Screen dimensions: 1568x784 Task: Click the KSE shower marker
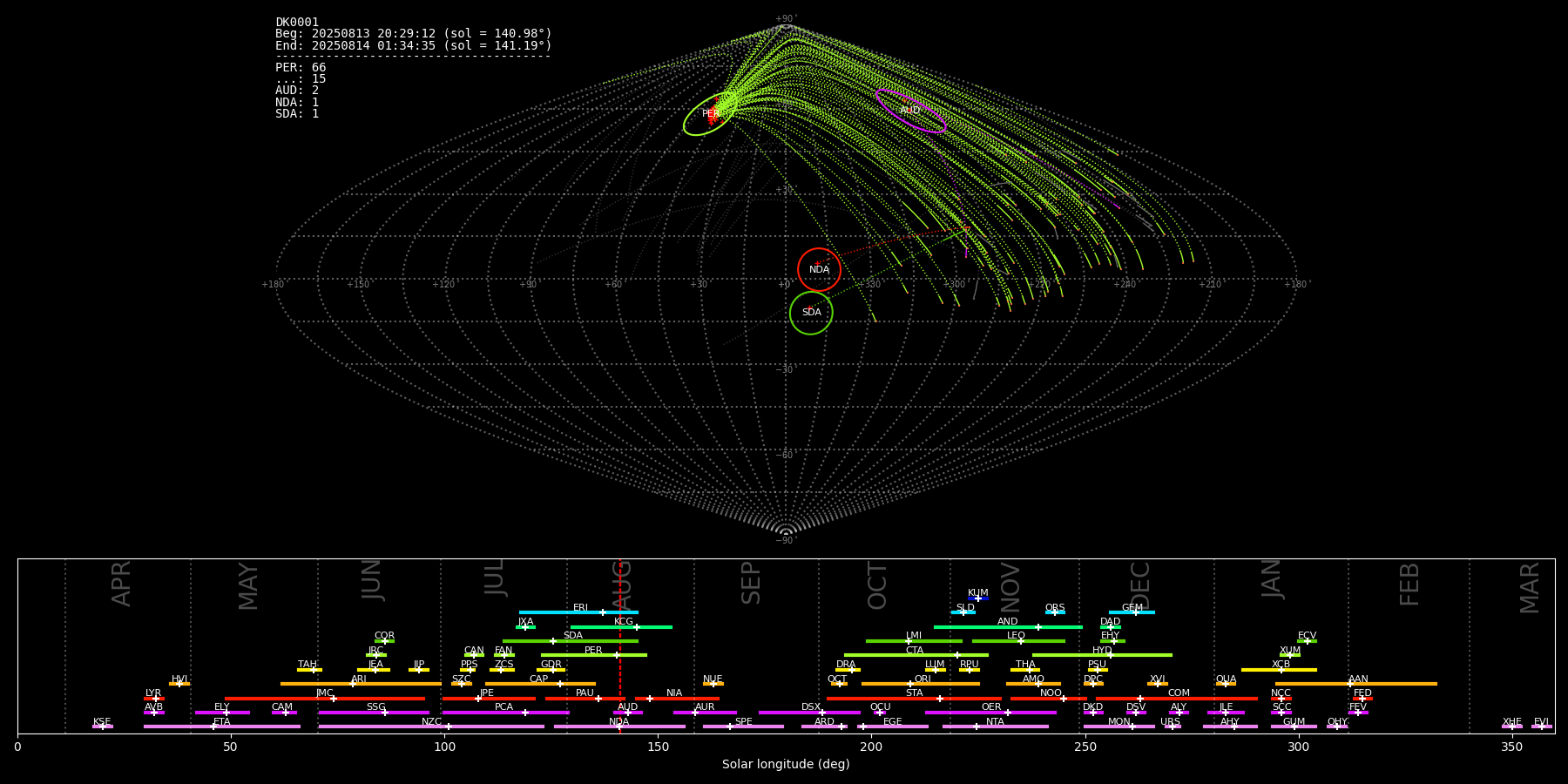(102, 727)
